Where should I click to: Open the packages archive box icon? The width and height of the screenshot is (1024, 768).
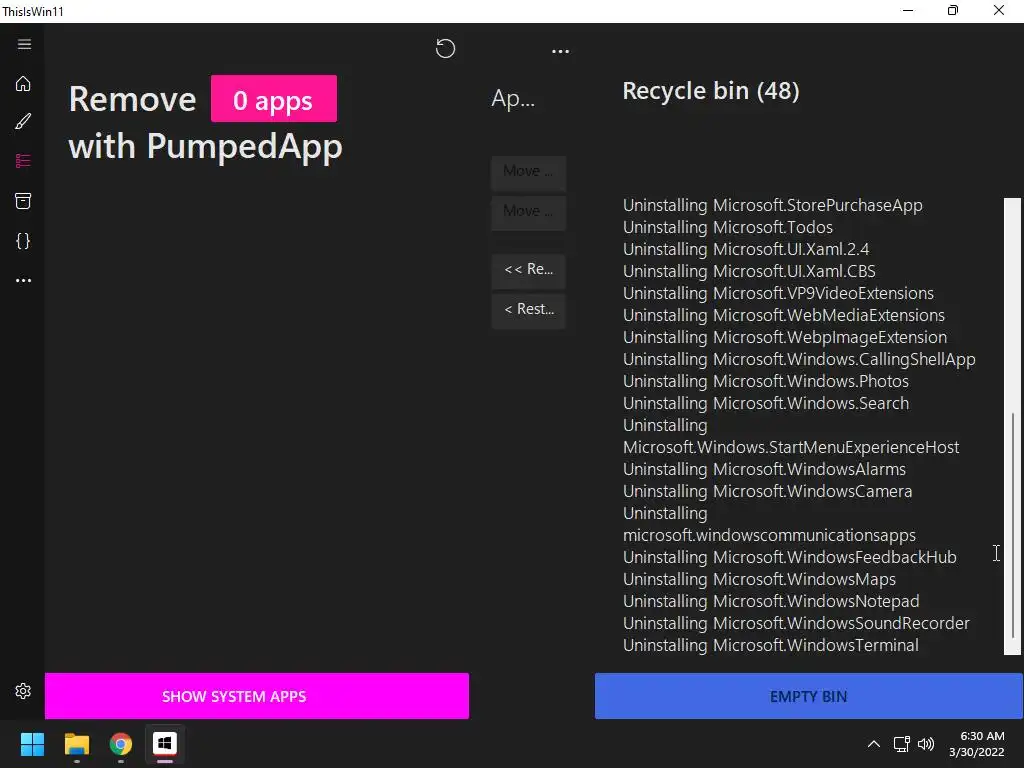point(23,201)
